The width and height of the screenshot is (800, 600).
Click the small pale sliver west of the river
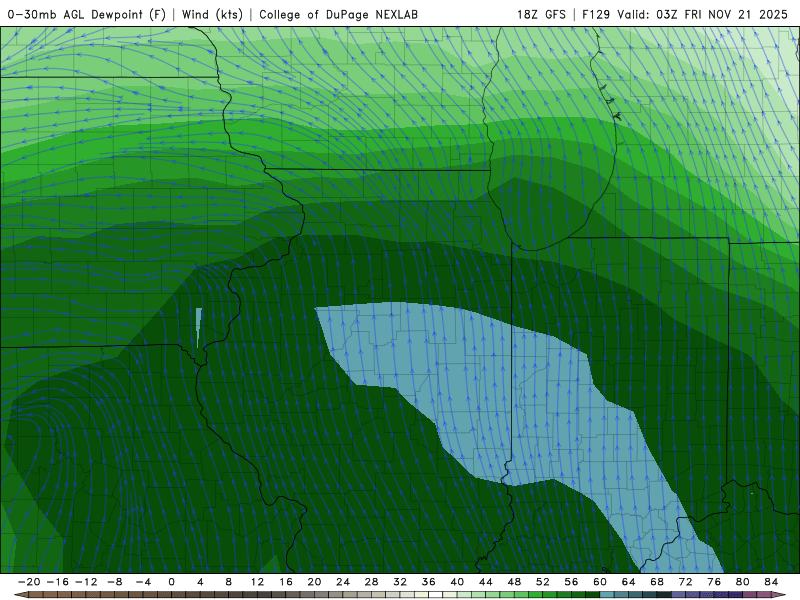pyautogui.click(x=198, y=328)
